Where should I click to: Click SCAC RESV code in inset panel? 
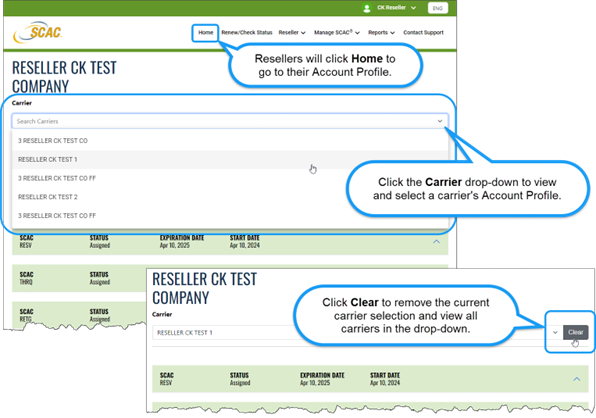(x=166, y=383)
